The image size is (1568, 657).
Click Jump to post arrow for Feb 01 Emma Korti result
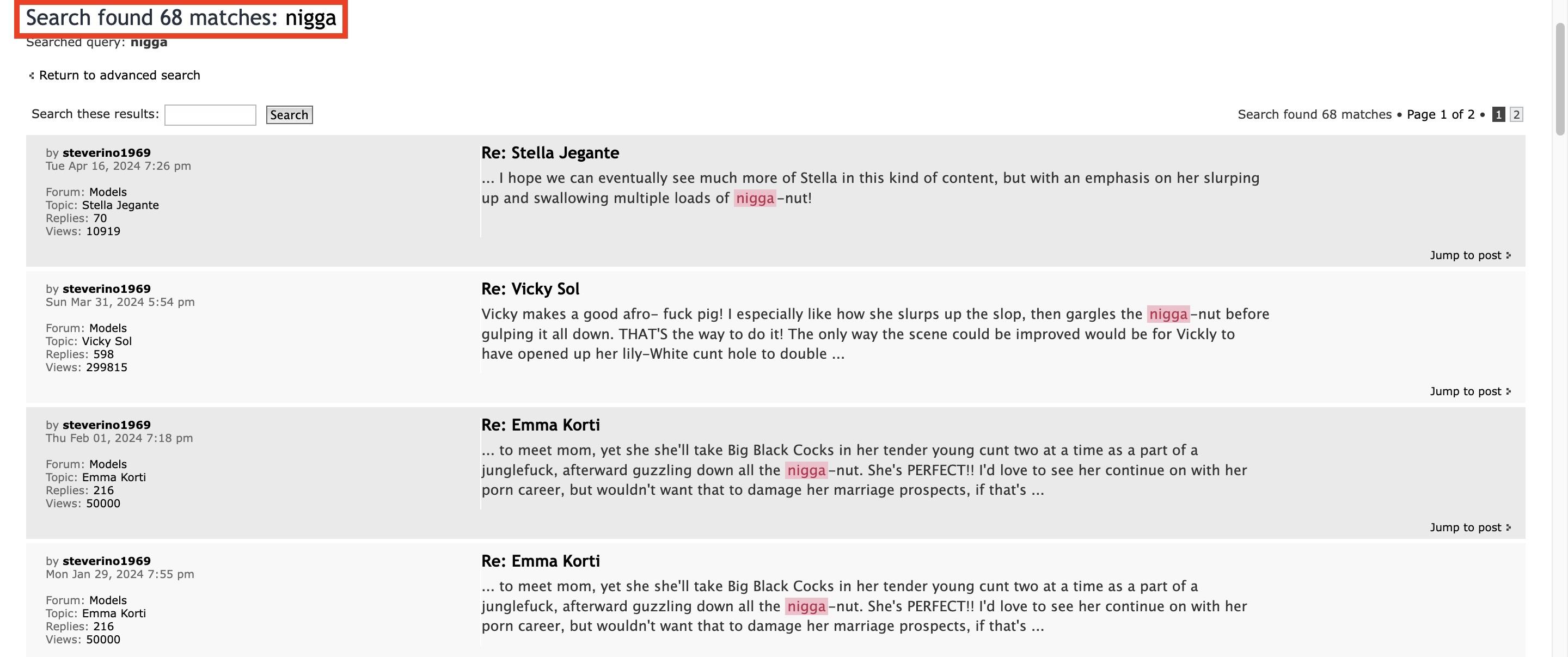[x=1508, y=527]
